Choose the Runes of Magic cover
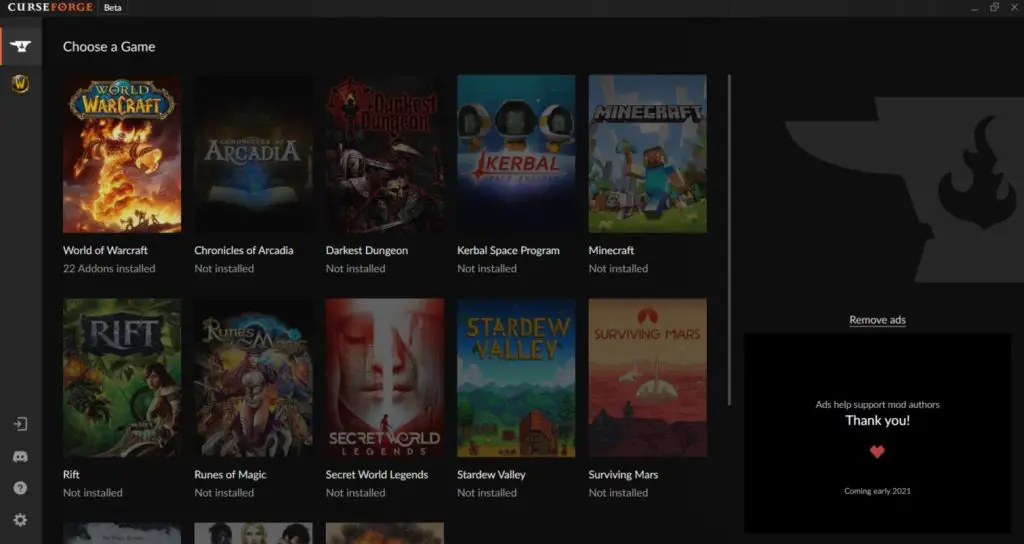This screenshot has height=544, width=1024. (253, 377)
